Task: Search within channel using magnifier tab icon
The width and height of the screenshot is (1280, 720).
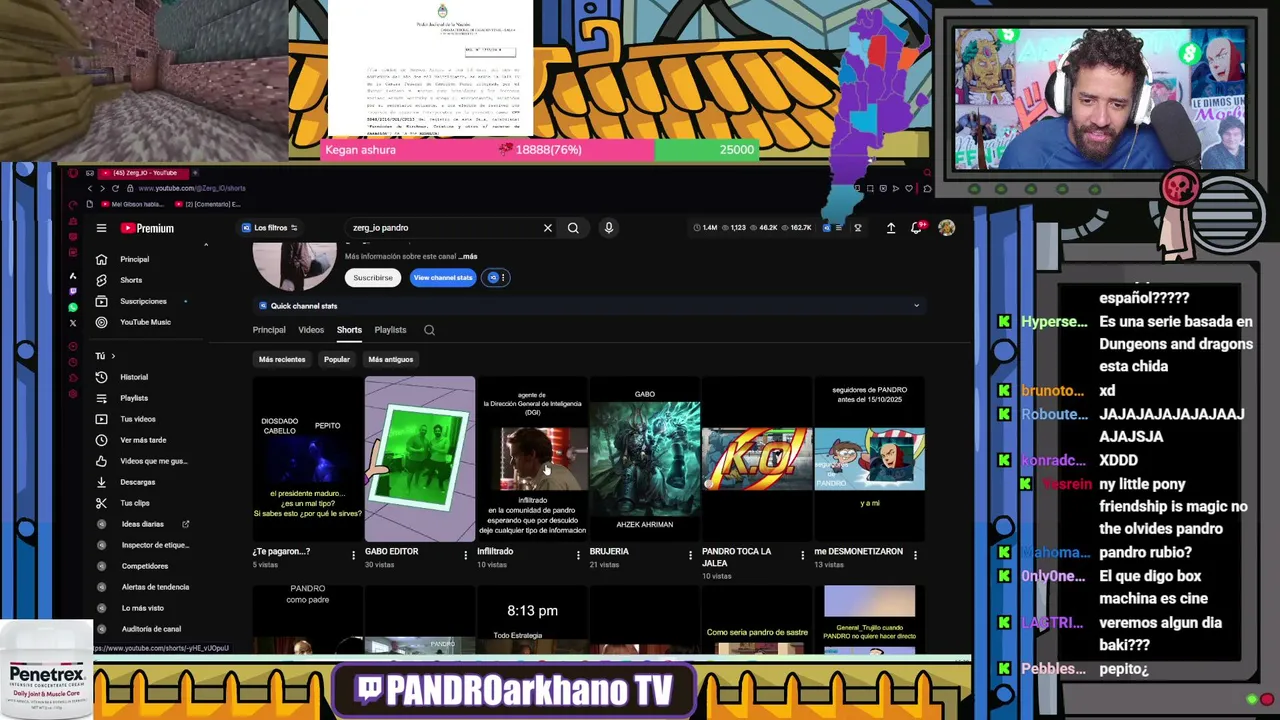Action: pos(429,330)
